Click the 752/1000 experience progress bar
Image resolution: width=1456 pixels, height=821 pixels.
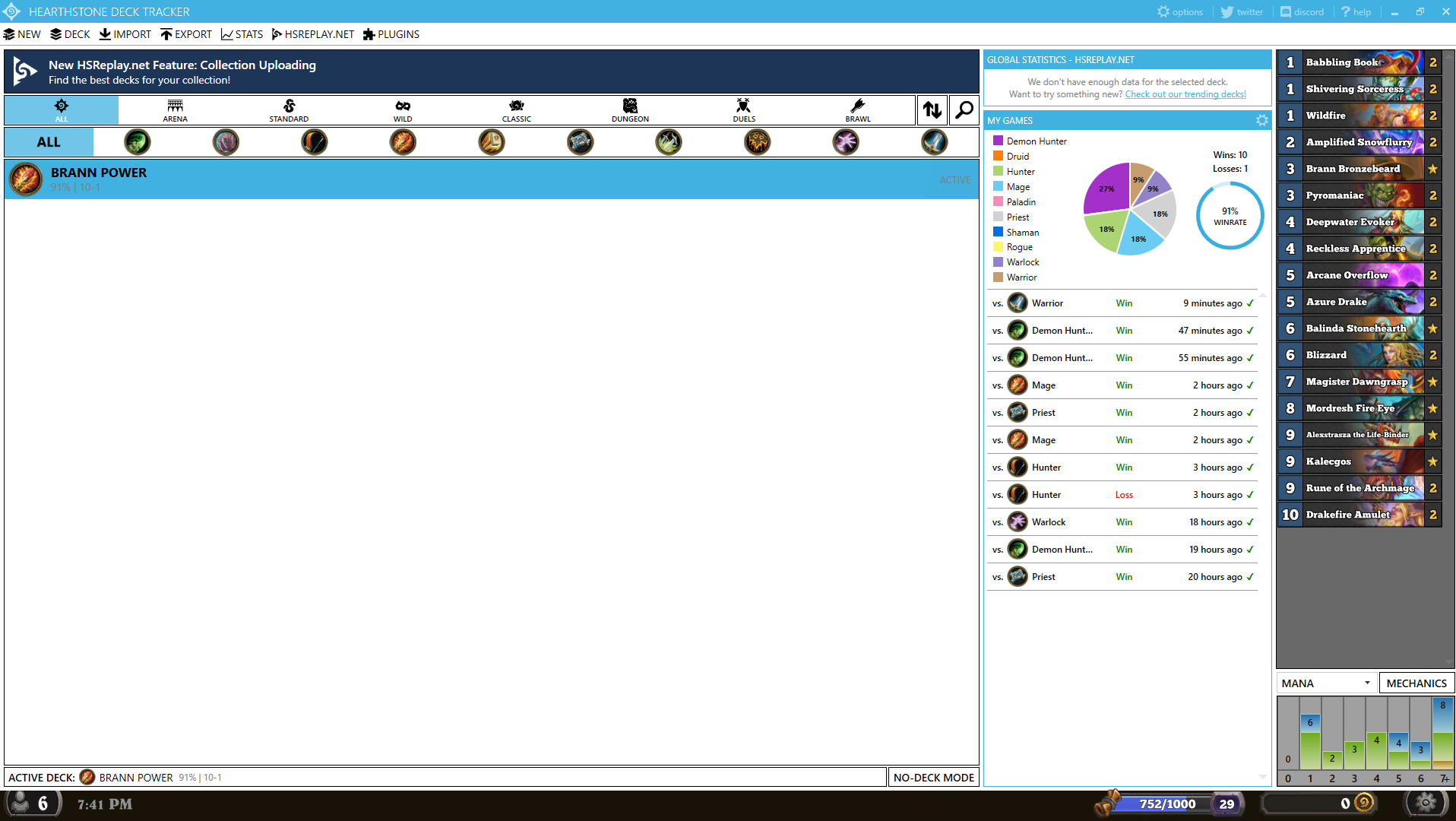(1167, 804)
